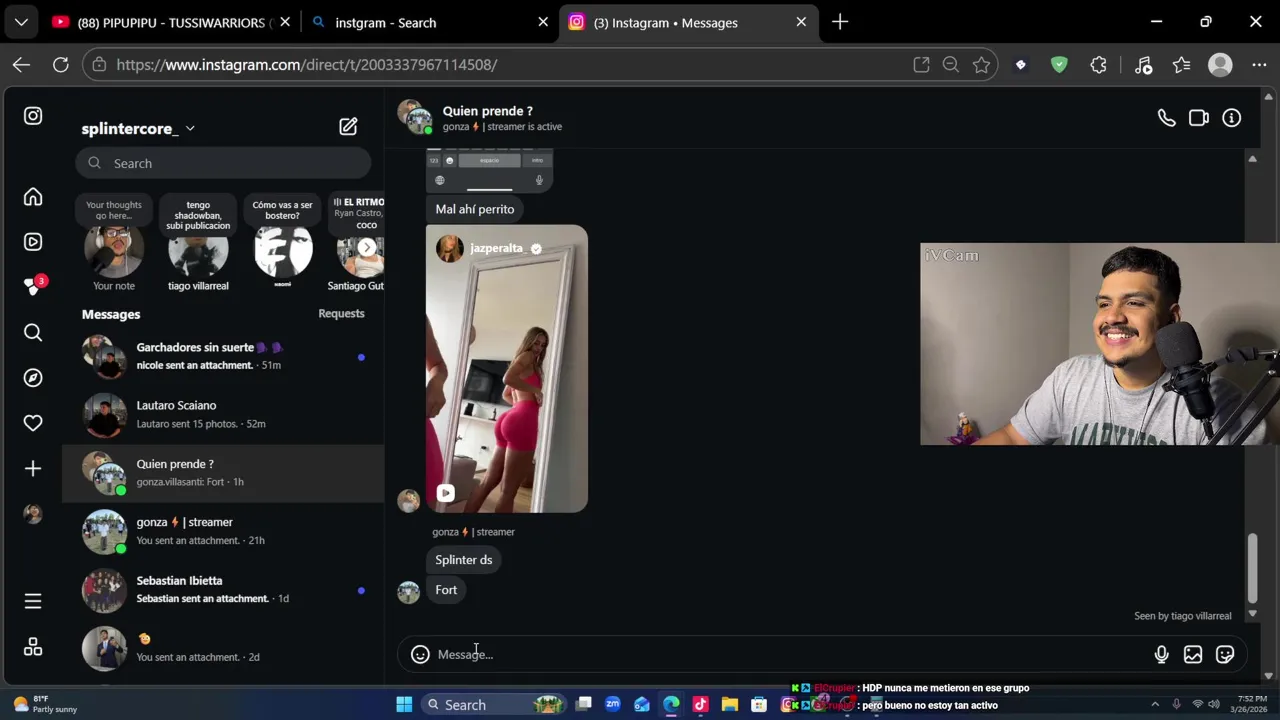
Task: Open profile avatar in Instagram sidebar
Action: point(33,514)
